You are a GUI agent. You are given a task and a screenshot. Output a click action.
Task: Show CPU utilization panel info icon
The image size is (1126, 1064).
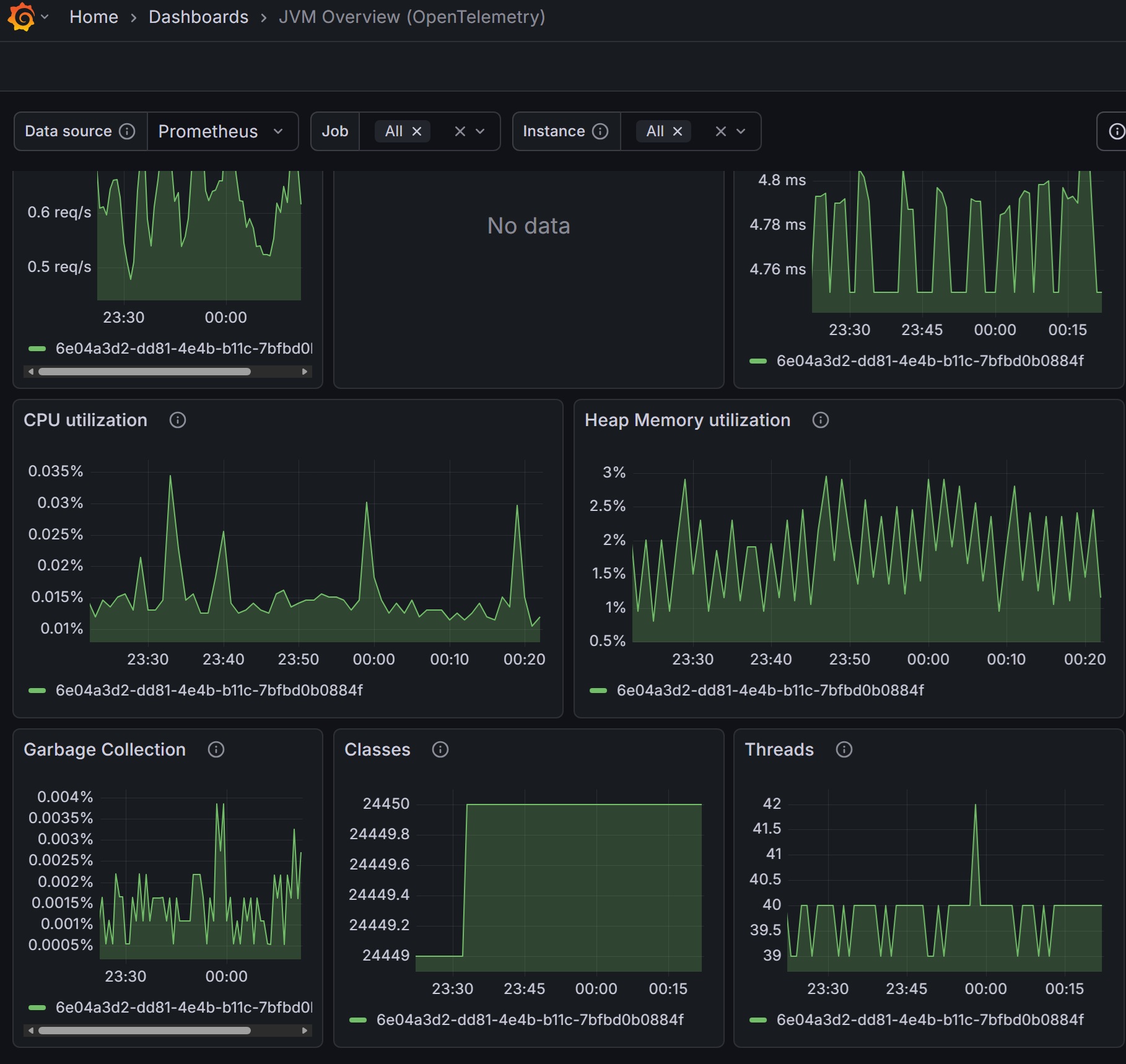(178, 421)
